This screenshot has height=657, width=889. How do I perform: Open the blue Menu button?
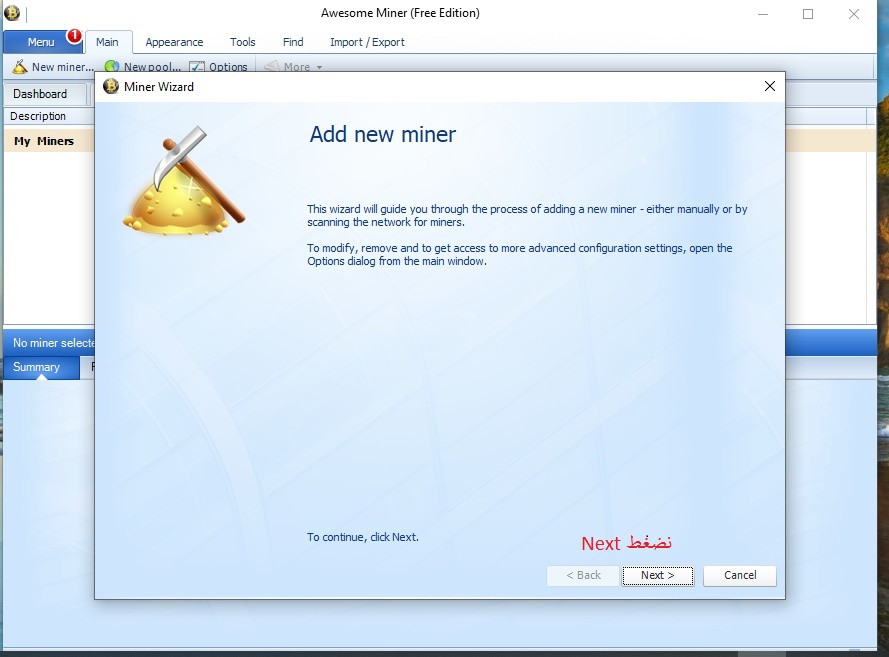41,42
